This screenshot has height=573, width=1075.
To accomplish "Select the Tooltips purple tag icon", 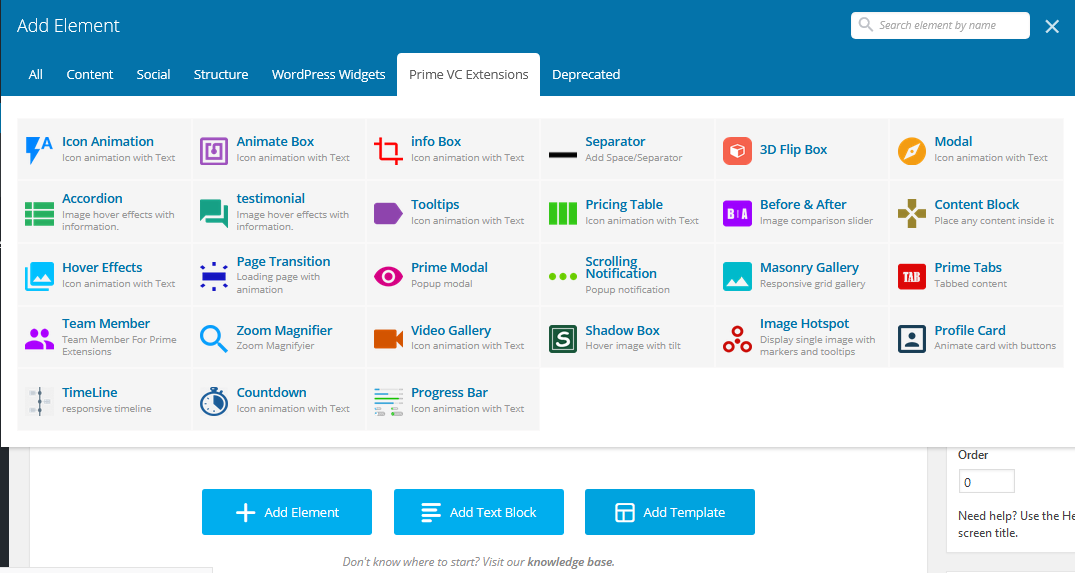I will [388, 213].
